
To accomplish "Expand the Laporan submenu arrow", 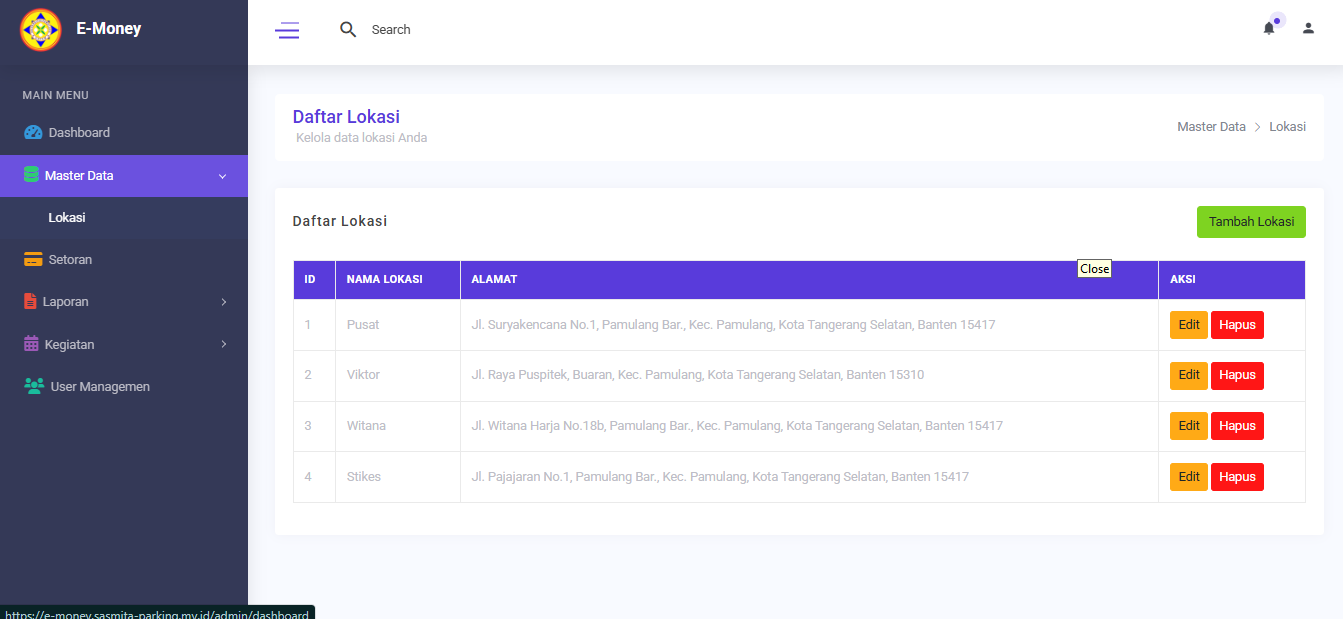I will 223,302.
